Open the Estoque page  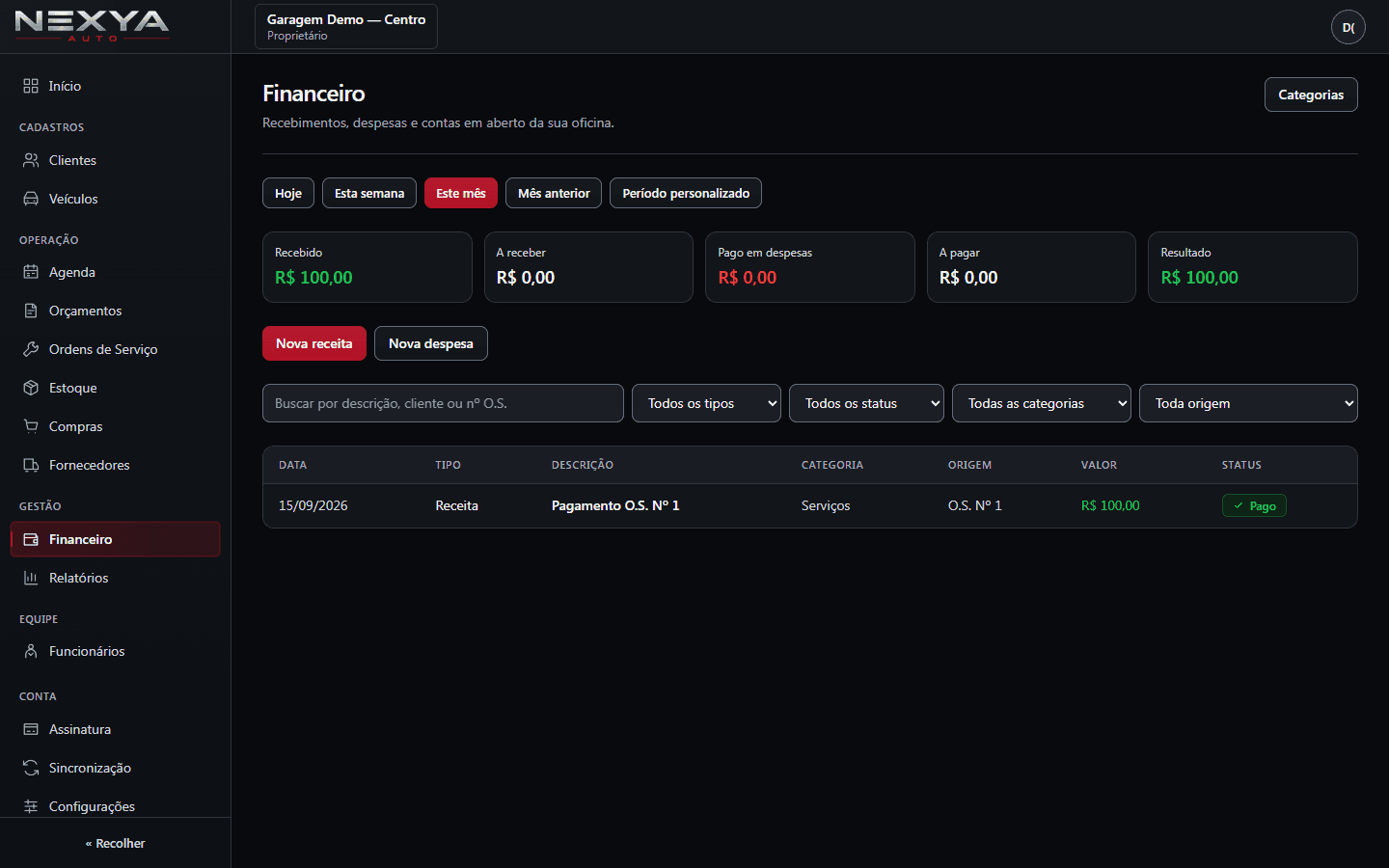coord(115,388)
